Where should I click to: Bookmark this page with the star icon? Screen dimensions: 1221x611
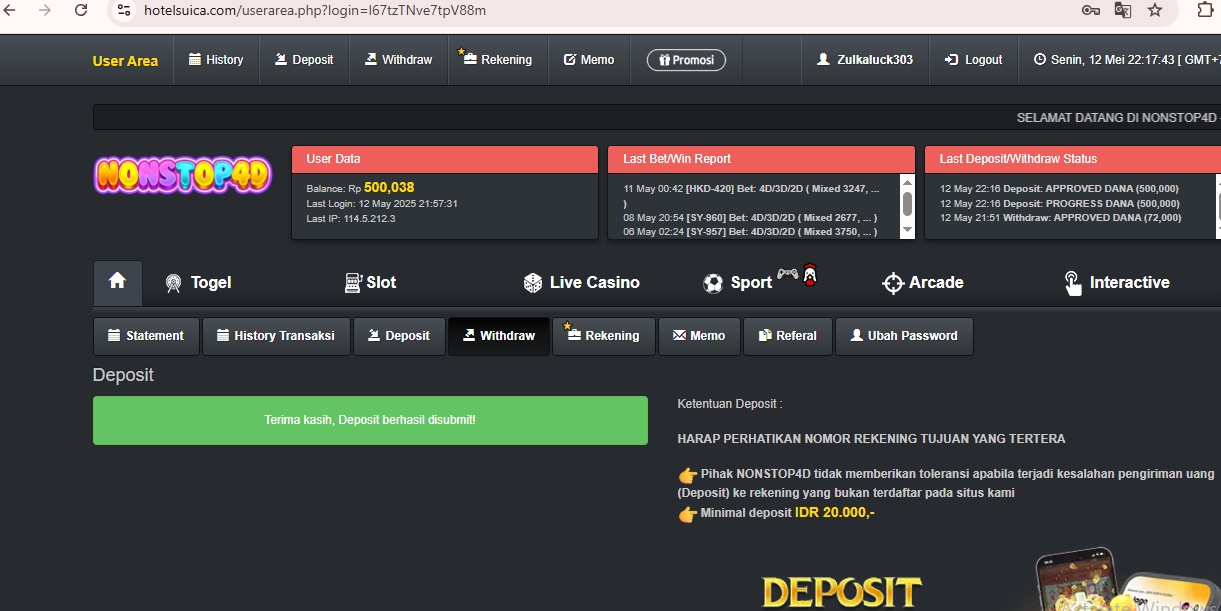pyautogui.click(x=1155, y=10)
